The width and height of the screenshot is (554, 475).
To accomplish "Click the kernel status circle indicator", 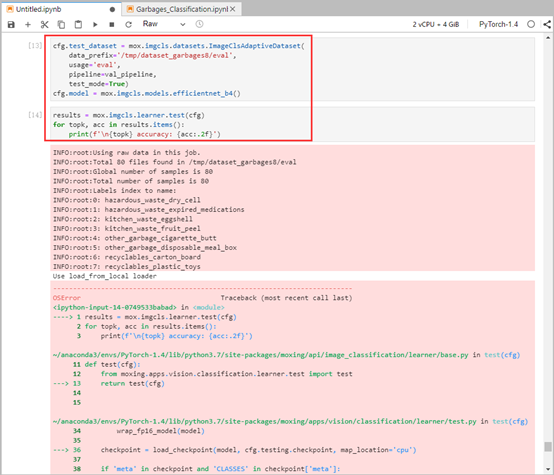I will (x=531, y=24).
